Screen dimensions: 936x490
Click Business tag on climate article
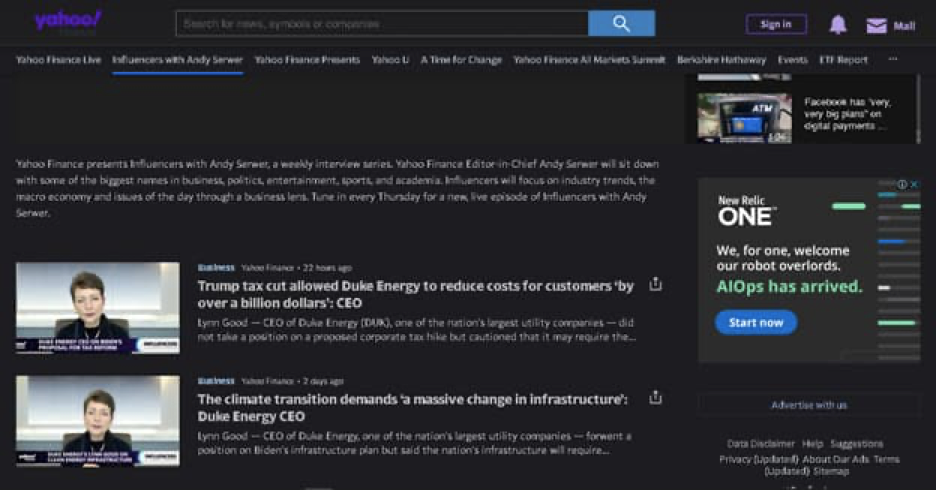point(216,381)
